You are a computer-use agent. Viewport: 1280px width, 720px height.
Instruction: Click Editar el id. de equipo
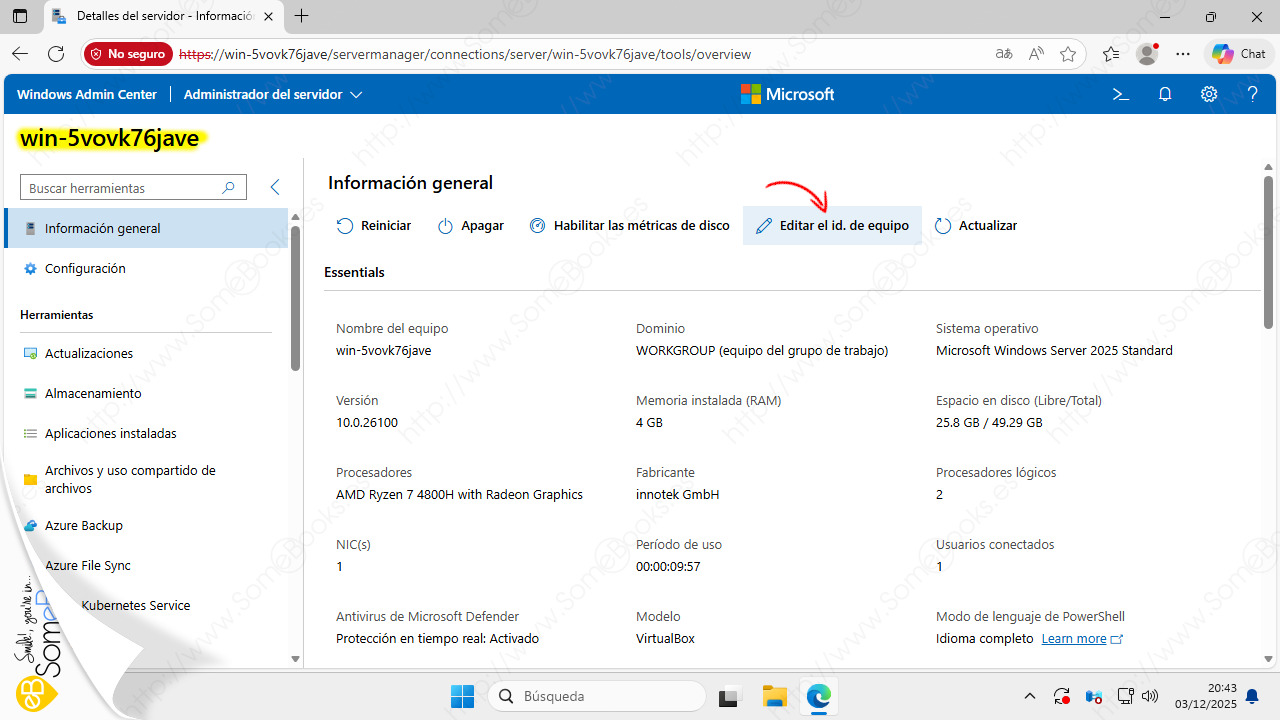(x=832, y=226)
